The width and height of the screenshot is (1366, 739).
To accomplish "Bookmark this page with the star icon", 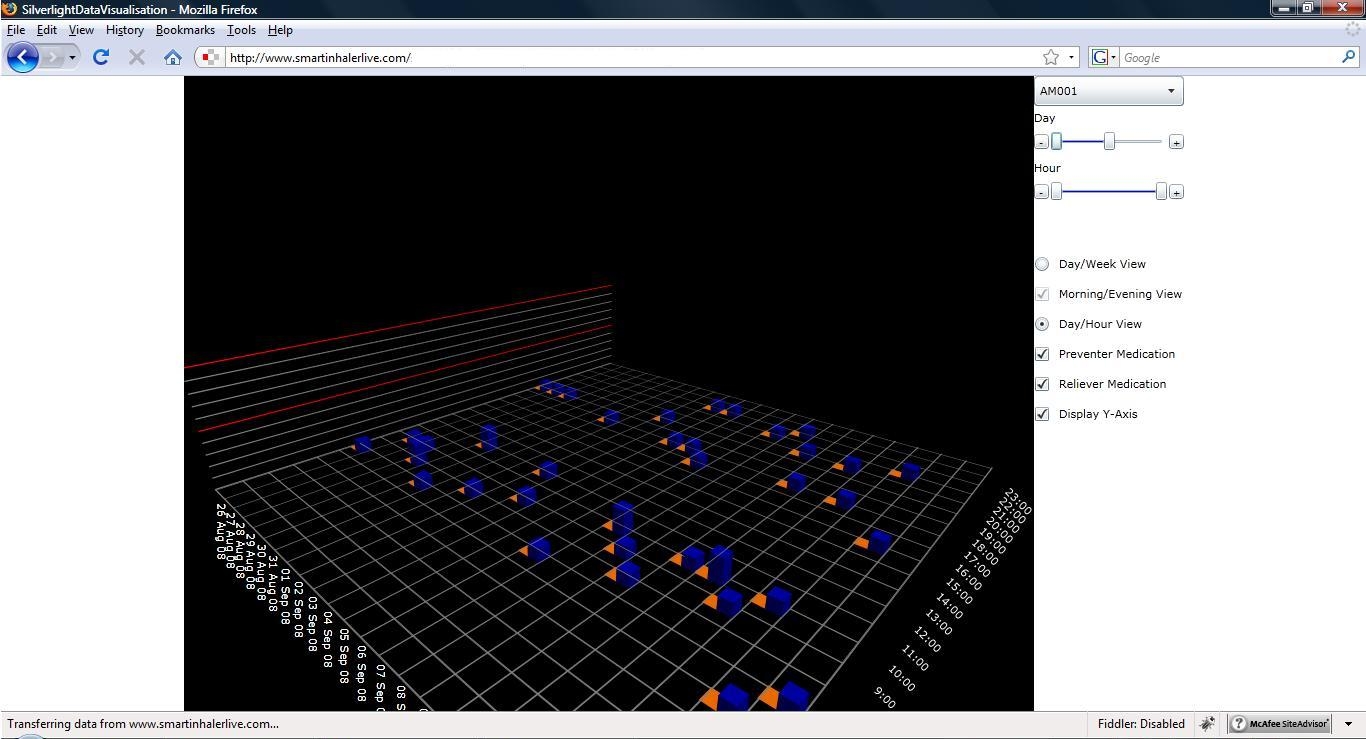I will point(1051,57).
